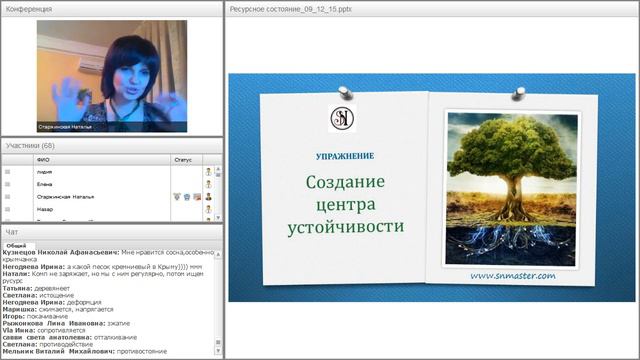Viewport: 640px width, 360px height.
Task: Click the user icon in Назар's row
Action: [209, 209]
